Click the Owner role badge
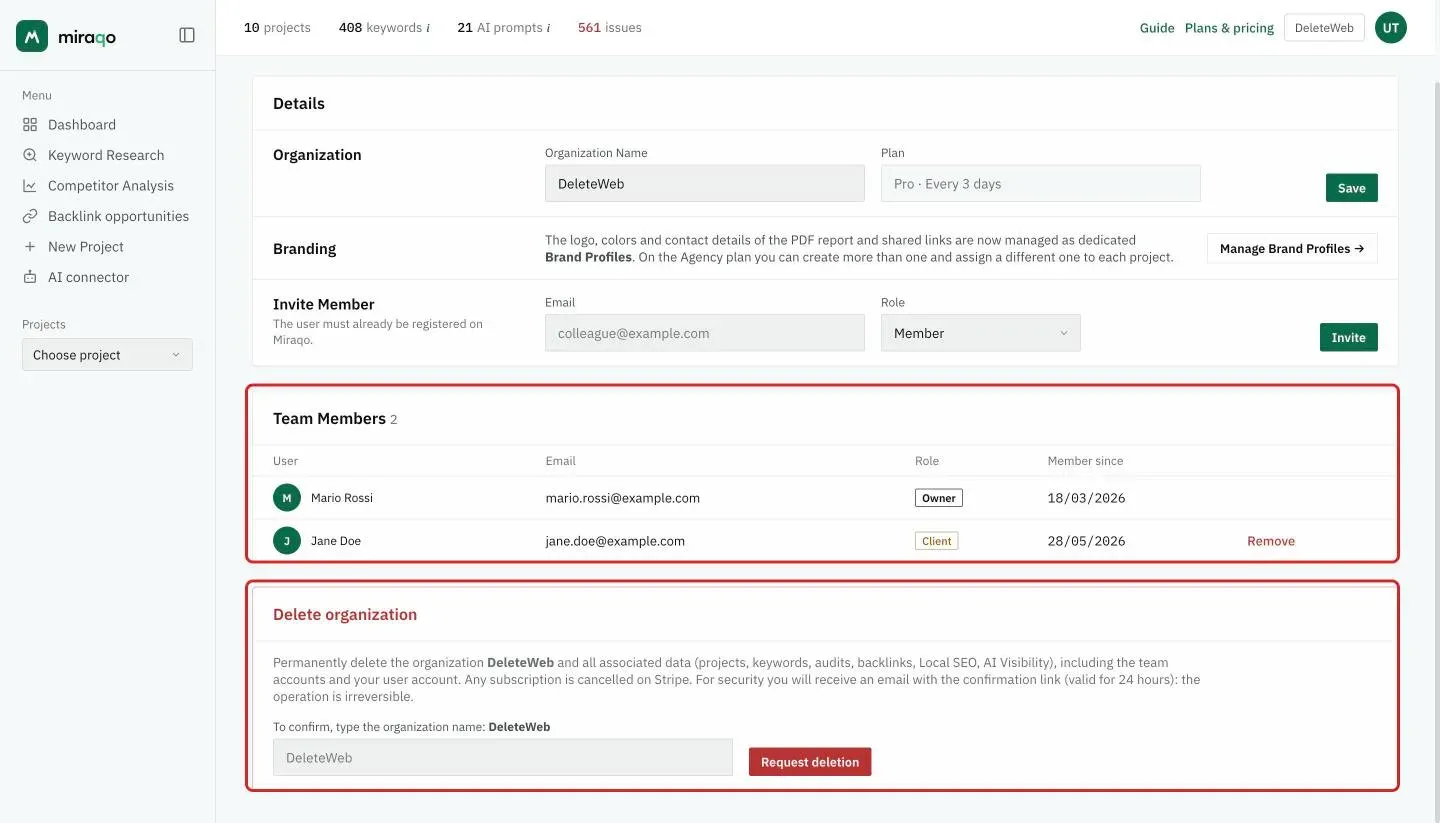The width and height of the screenshot is (1440, 823). (x=939, y=498)
